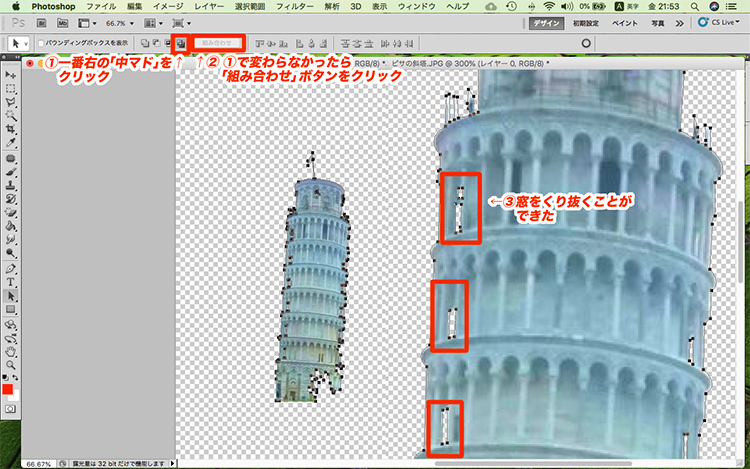Open the white background color swatch

tap(16, 397)
